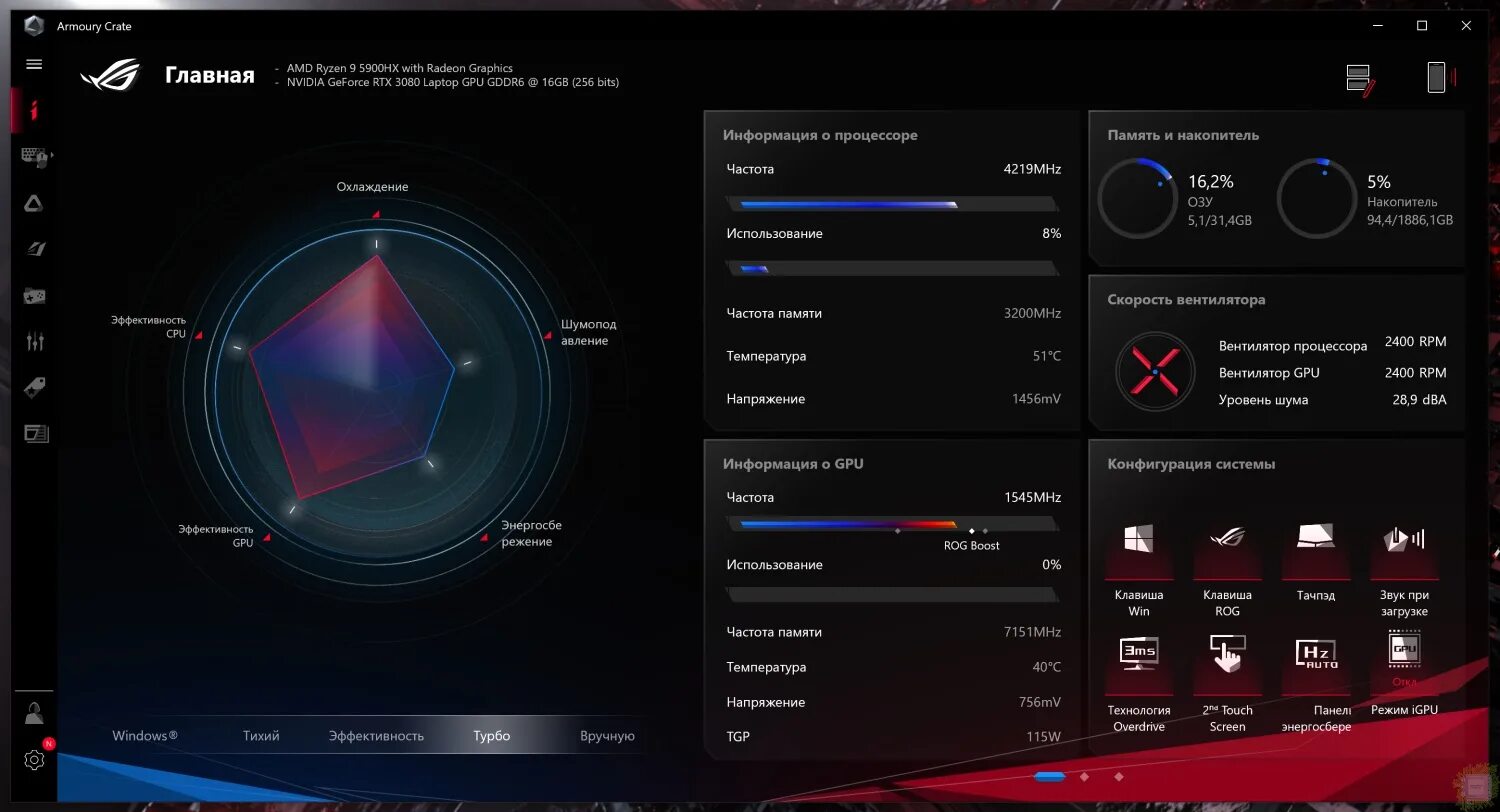Select the Тихий performance mode

(x=260, y=735)
